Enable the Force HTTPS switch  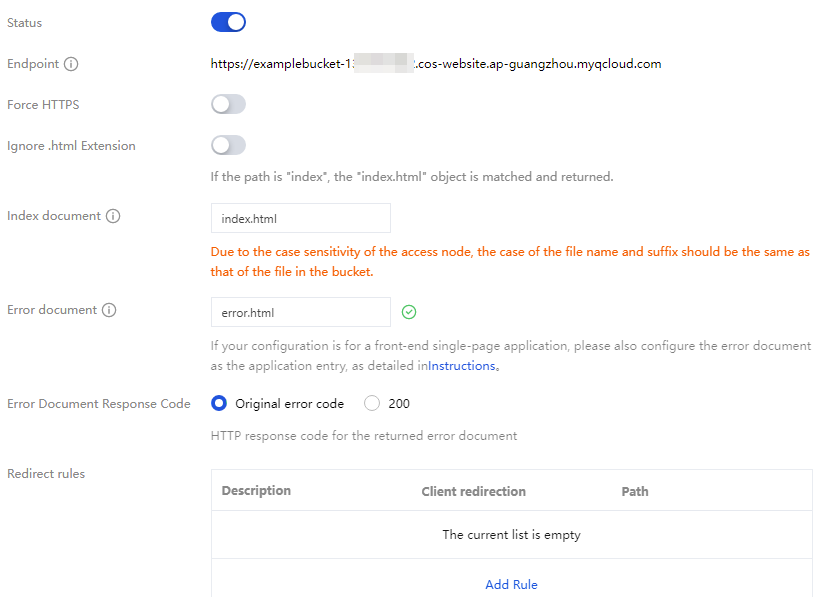(x=228, y=104)
